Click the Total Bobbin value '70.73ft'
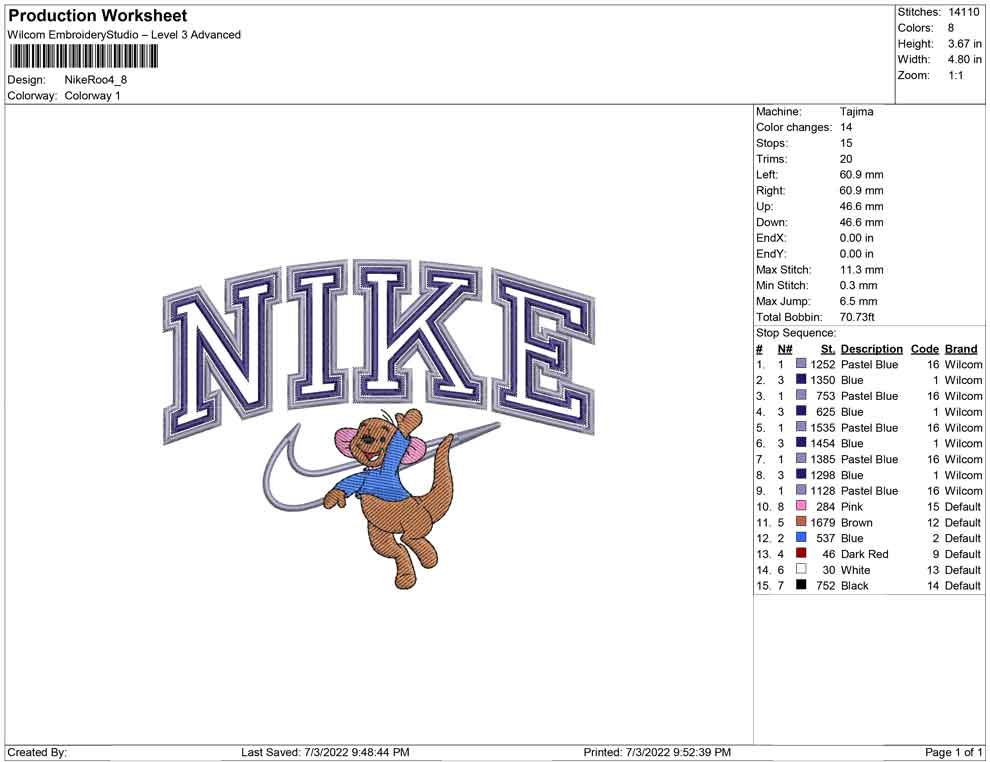Screen dimensions: 990x762 [857, 317]
